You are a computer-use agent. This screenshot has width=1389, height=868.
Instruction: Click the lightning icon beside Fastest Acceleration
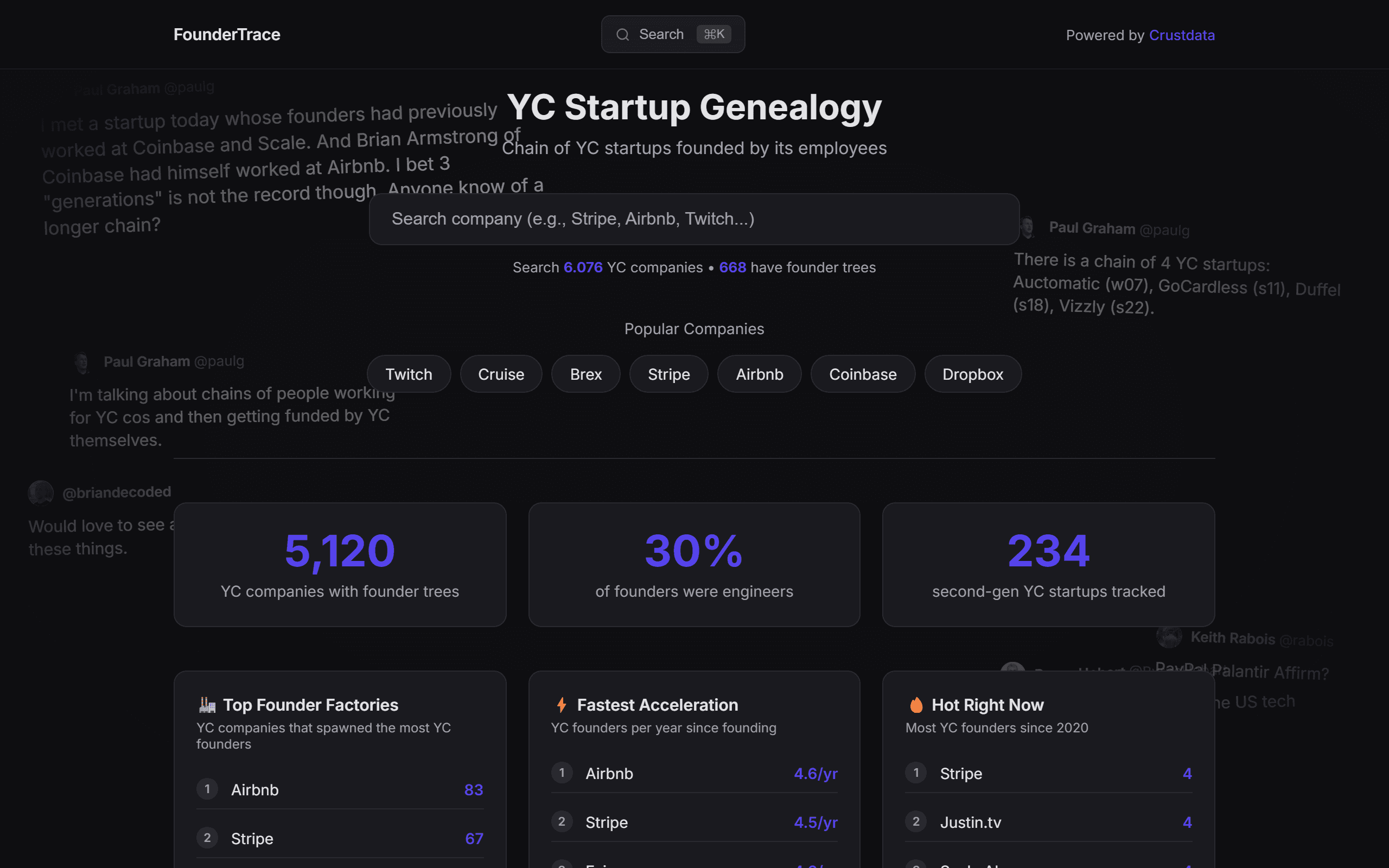562,704
